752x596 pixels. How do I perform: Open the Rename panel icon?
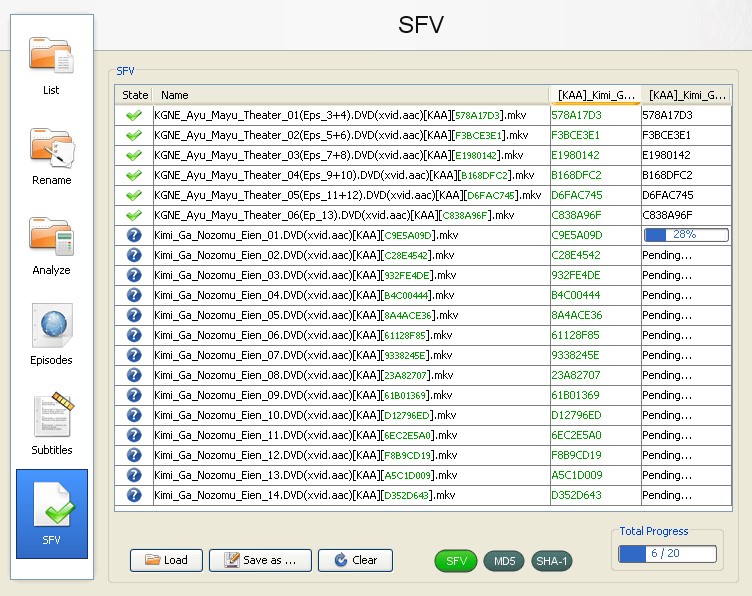pos(51,155)
